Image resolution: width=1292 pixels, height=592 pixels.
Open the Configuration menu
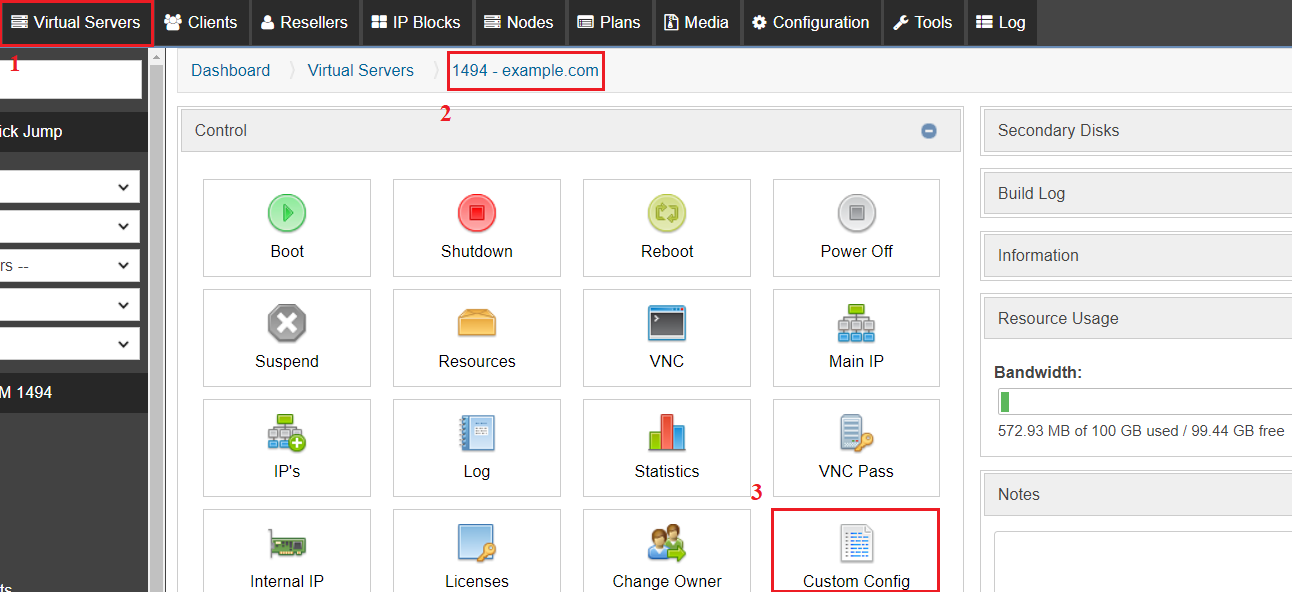tap(811, 22)
